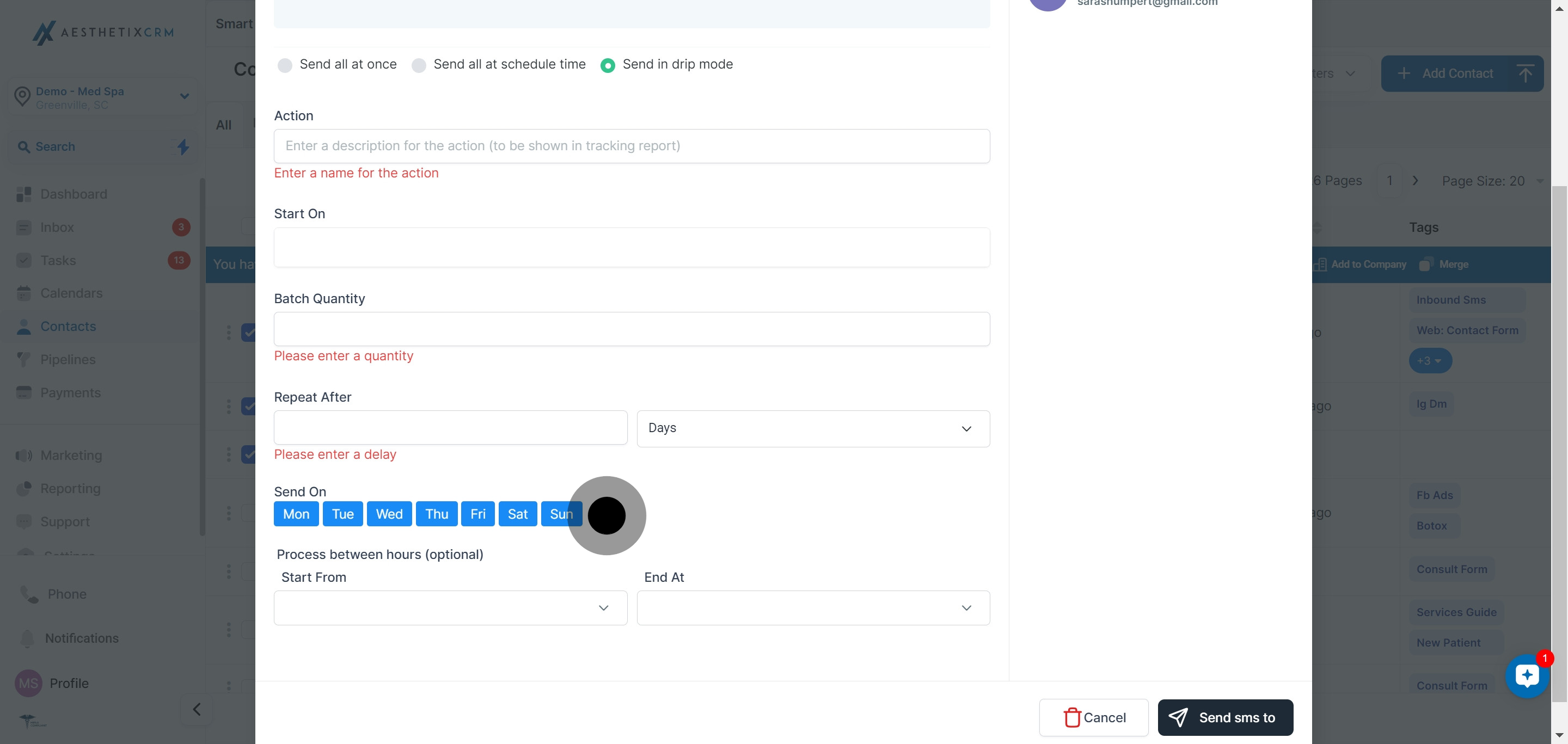Open Notifications bell icon
Image resolution: width=1568 pixels, height=744 pixels.
(x=27, y=638)
